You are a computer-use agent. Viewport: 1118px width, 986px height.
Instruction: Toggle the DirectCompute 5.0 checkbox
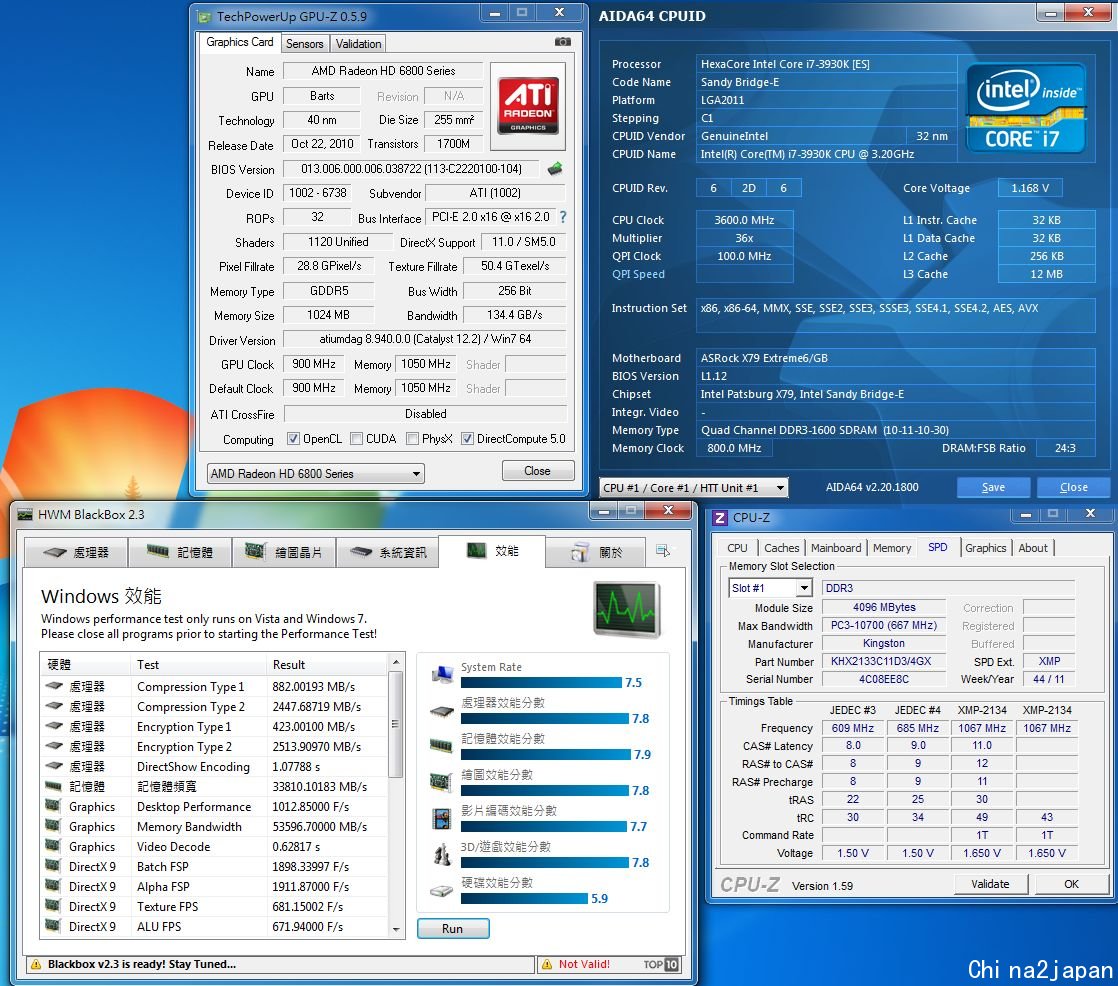point(467,438)
